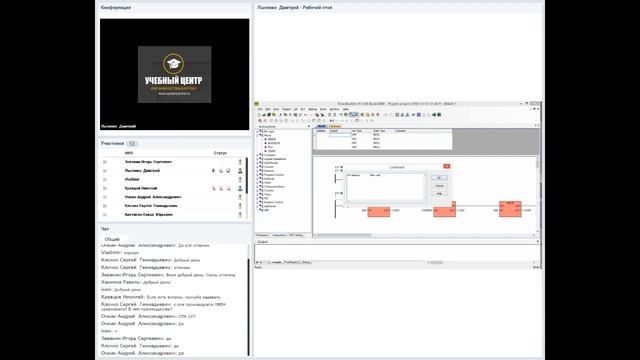Mute Лысенко Дмитрий's microphone icon

213,171
